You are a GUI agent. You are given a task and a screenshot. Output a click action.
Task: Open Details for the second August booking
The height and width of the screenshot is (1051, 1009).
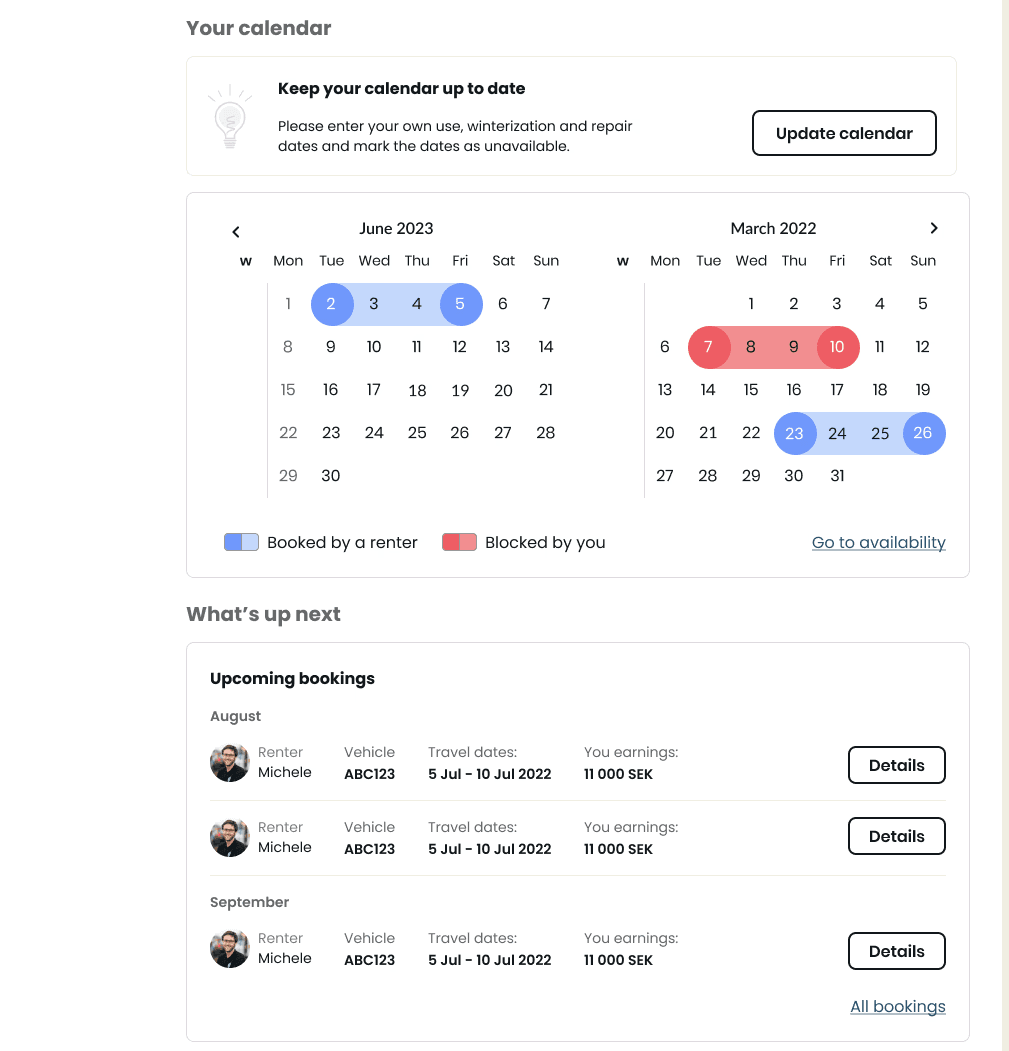(896, 836)
